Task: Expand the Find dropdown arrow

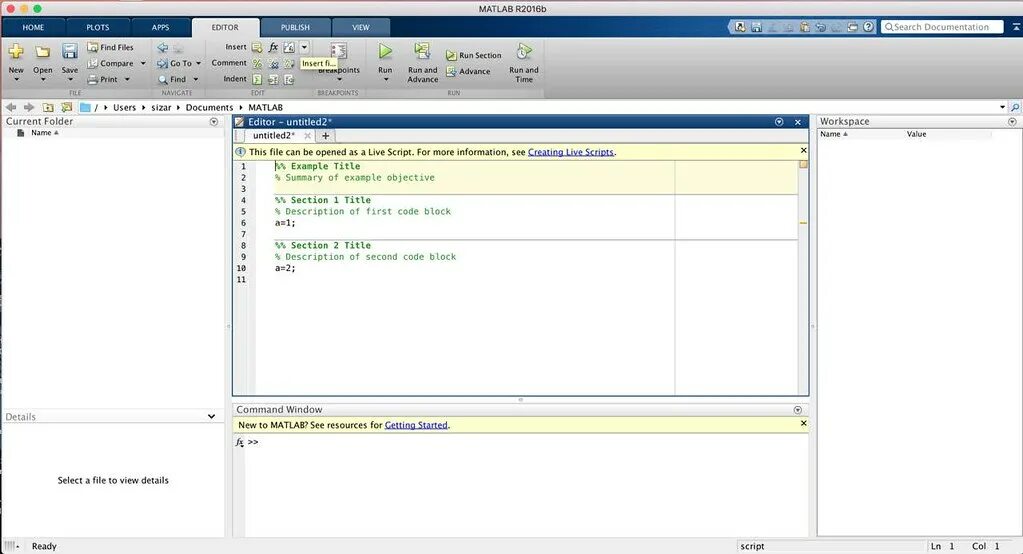Action: (195, 80)
